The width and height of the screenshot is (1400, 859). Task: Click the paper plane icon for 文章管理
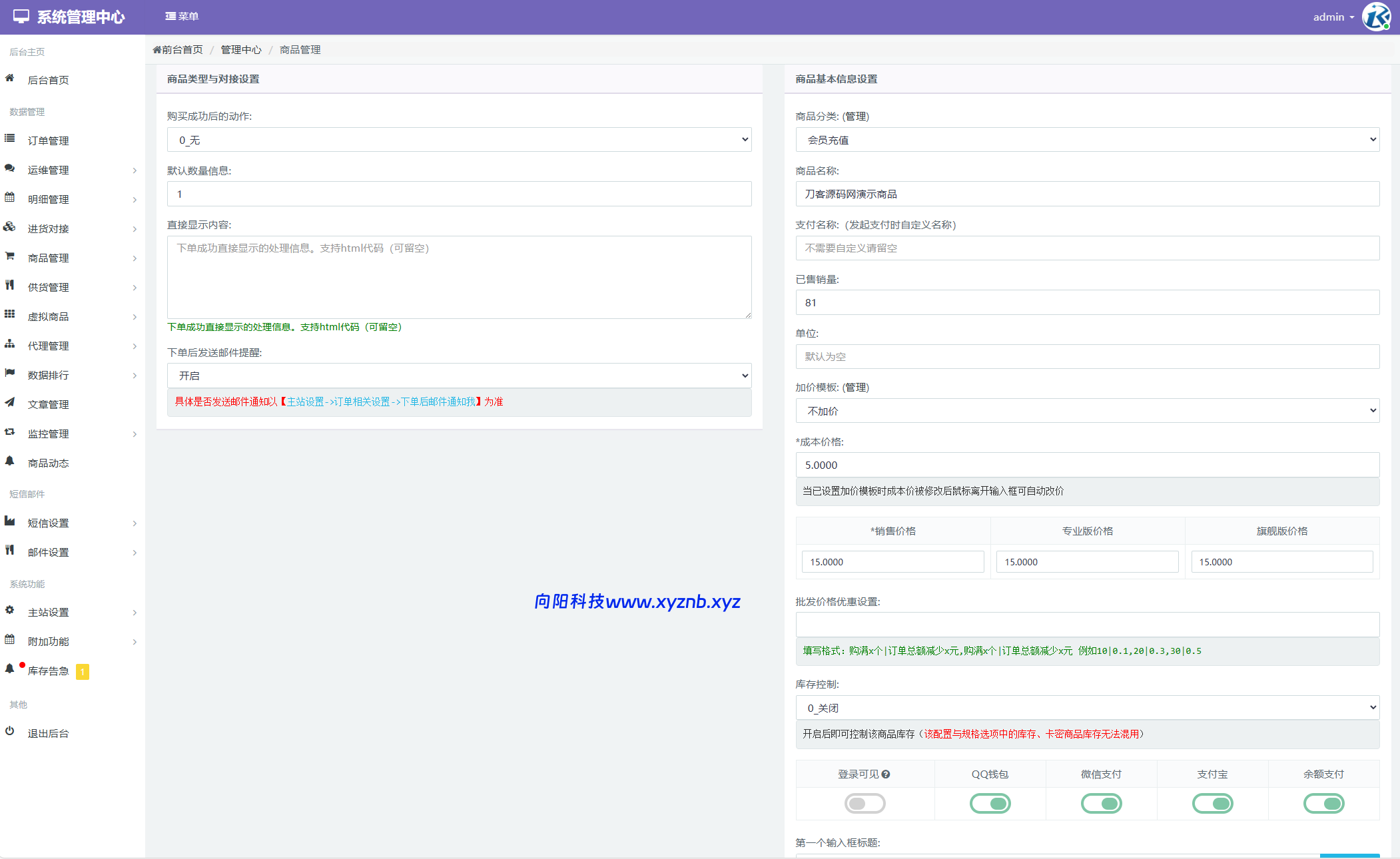(10, 403)
